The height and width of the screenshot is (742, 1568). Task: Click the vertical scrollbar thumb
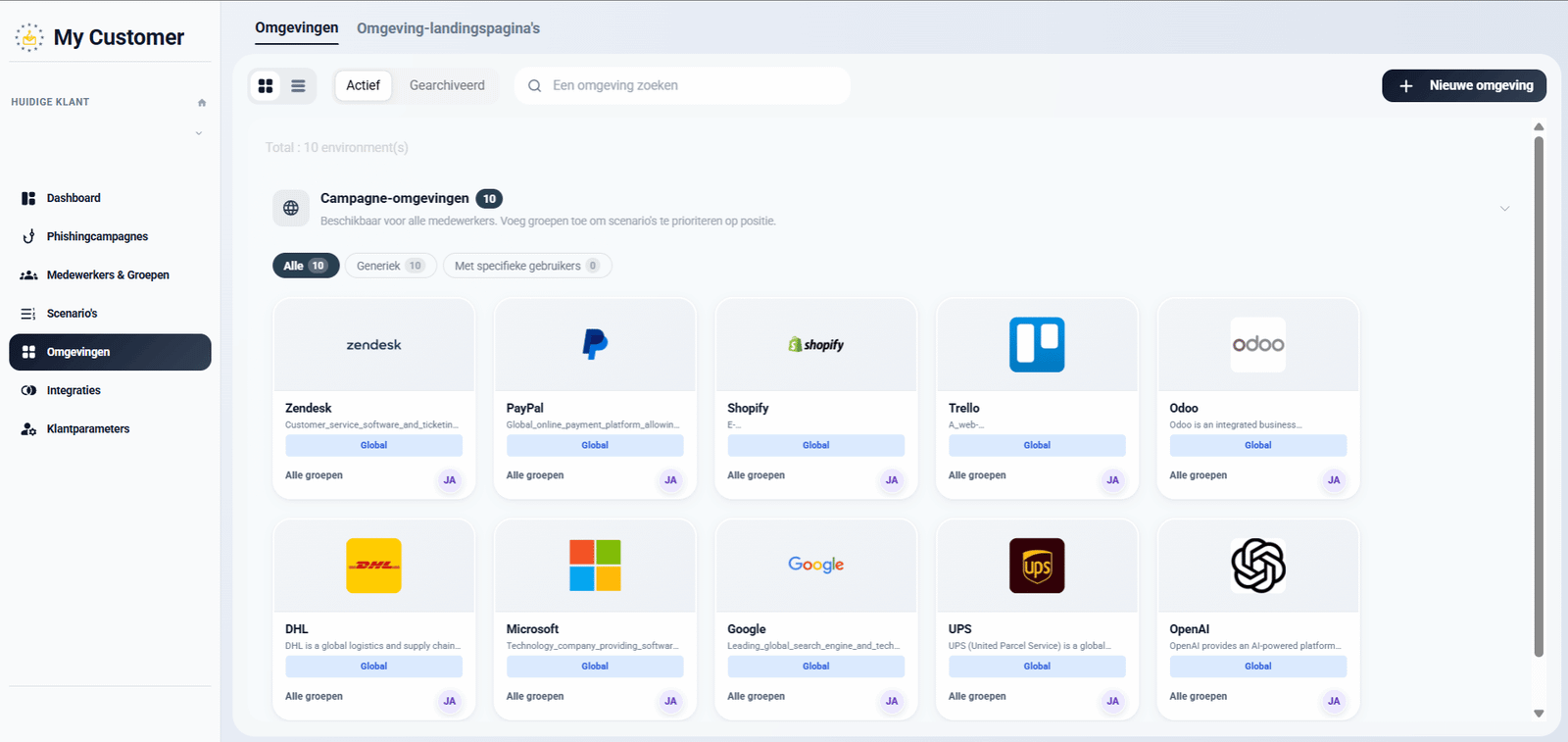pos(1539,396)
